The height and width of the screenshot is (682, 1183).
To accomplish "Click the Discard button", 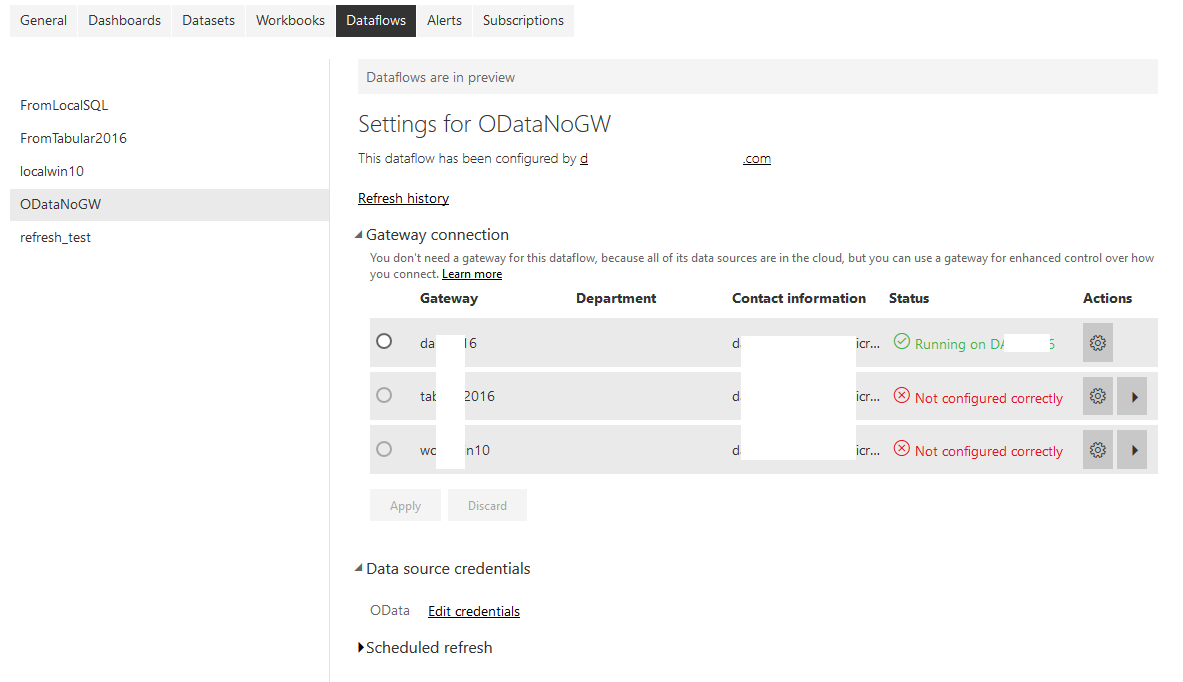I will (487, 505).
